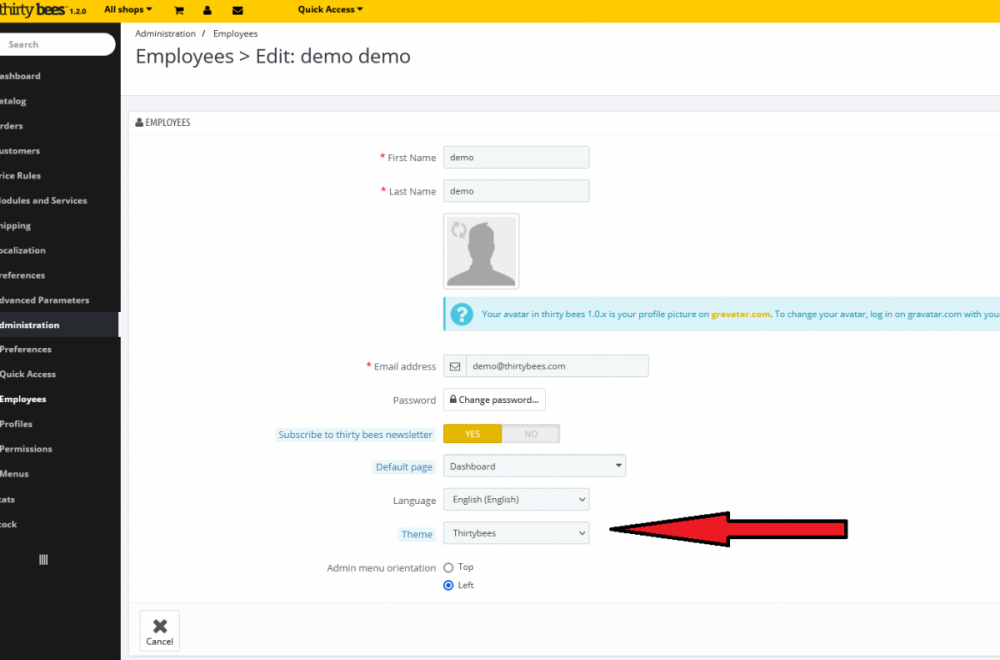This screenshot has height=660, width=1000.
Task: Open the Theme dropdown
Action: click(516, 533)
